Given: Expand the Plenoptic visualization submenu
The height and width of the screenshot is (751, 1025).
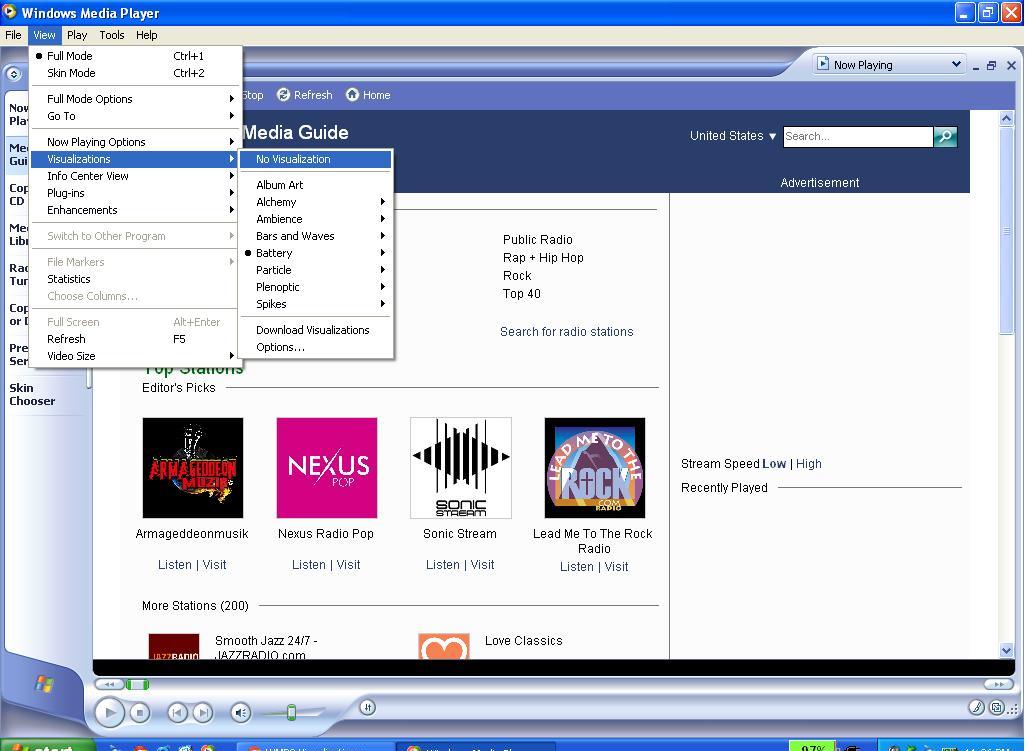Looking at the screenshot, I should 316,287.
